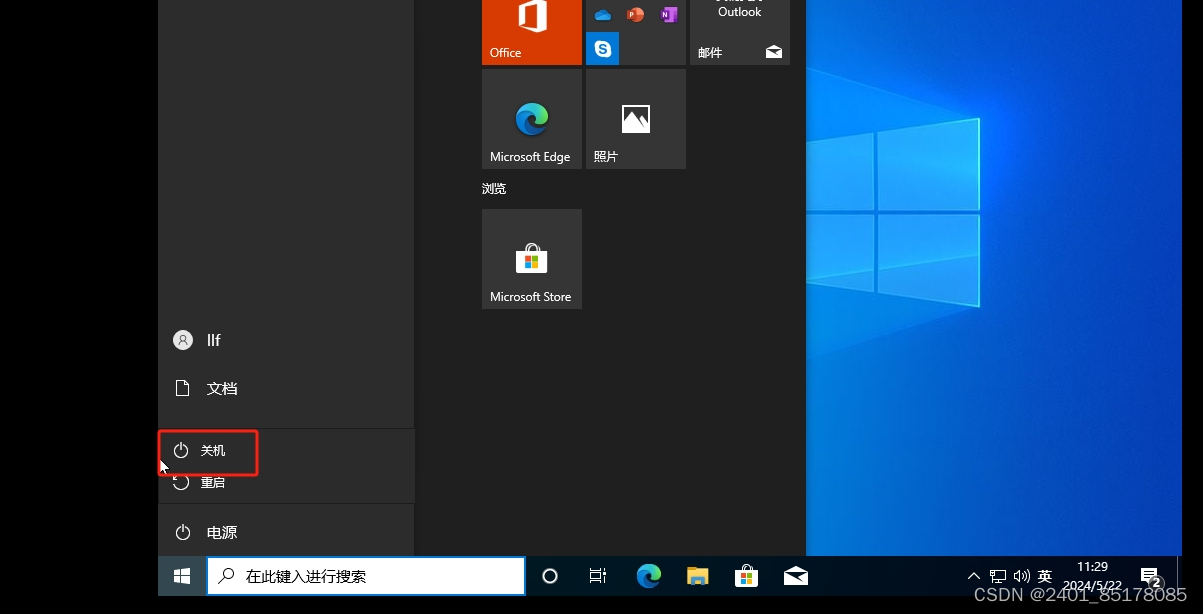Open network status tray icon
Image resolution: width=1203 pixels, height=614 pixels.
coord(998,576)
